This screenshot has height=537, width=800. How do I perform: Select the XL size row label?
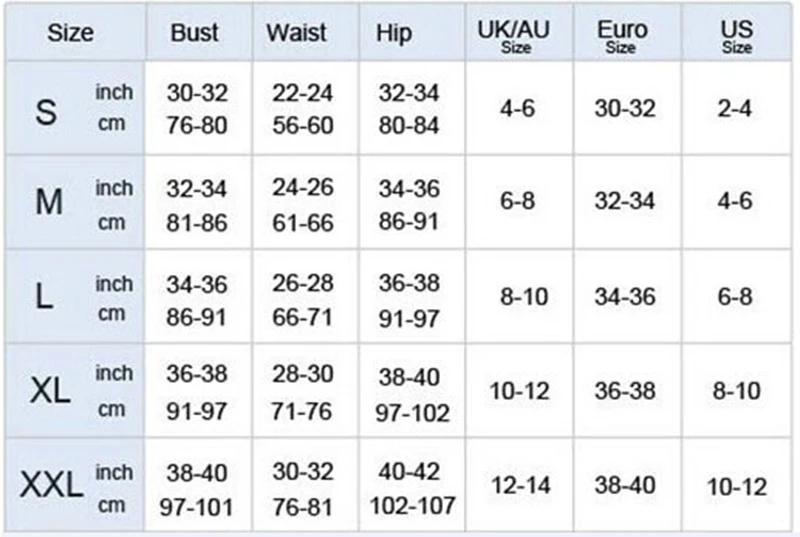pyautogui.click(x=49, y=391)
